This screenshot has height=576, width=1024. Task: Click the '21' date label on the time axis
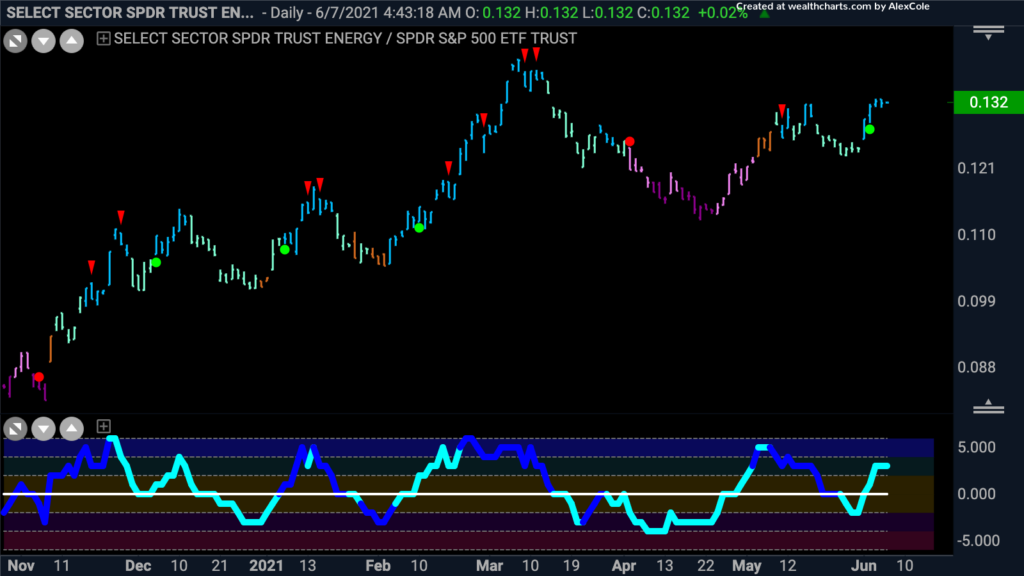[219, 566]
